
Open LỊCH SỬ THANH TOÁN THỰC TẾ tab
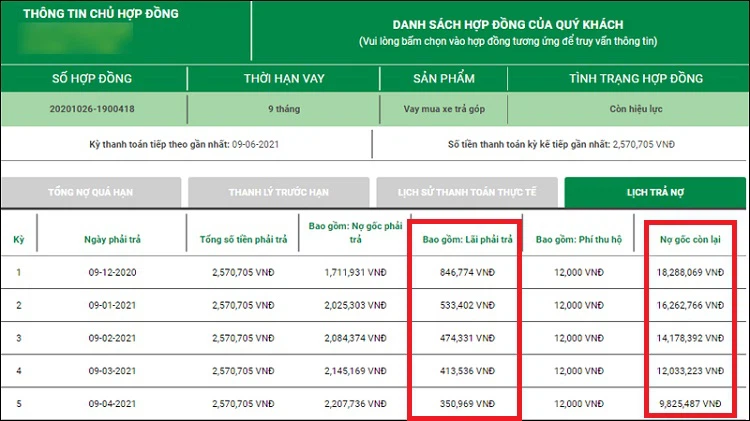[466, 191]
